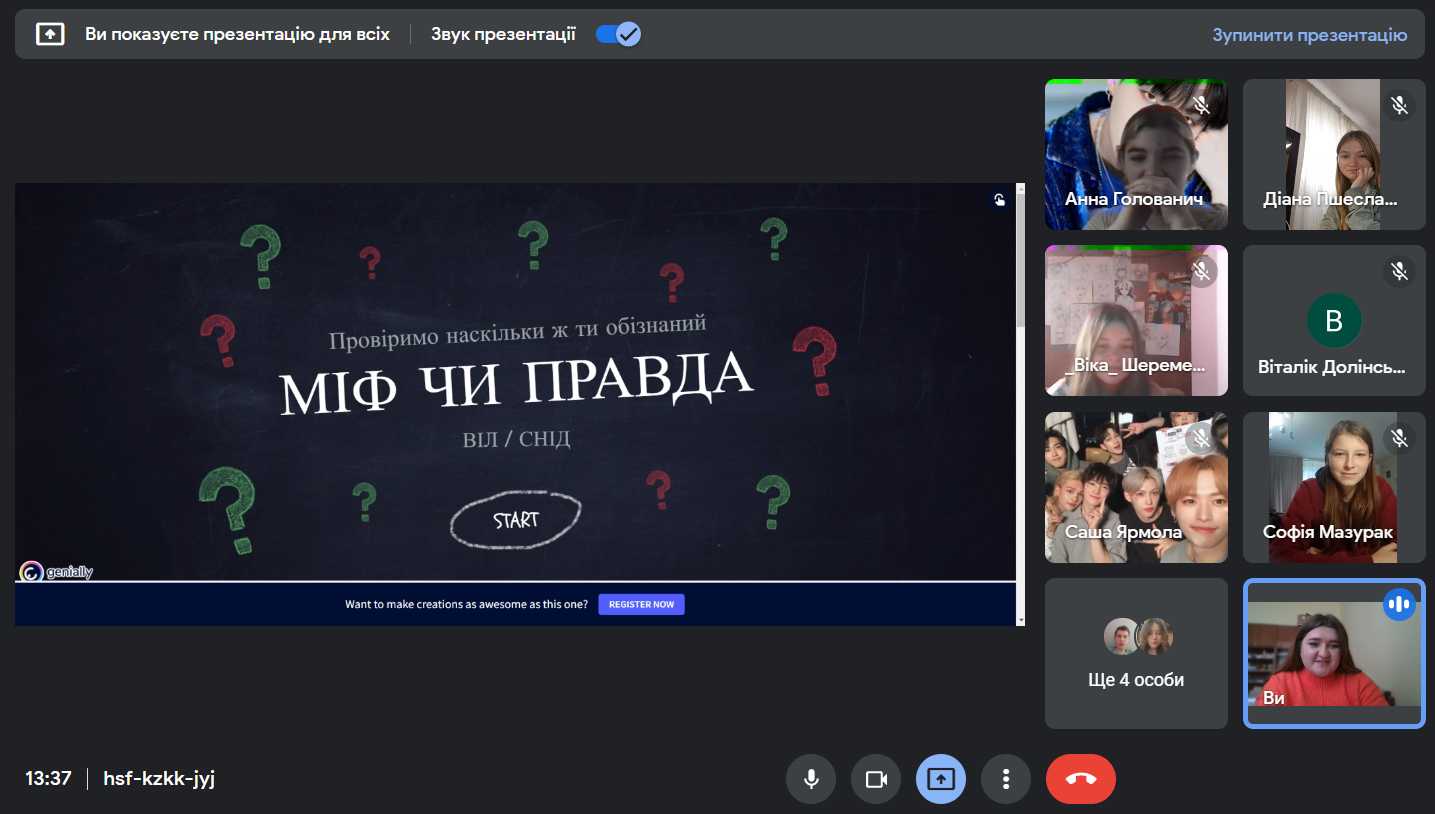Screen dimensions: 1435x814
Task: Toggle the presentation audio switch
Action: [618, 34]
